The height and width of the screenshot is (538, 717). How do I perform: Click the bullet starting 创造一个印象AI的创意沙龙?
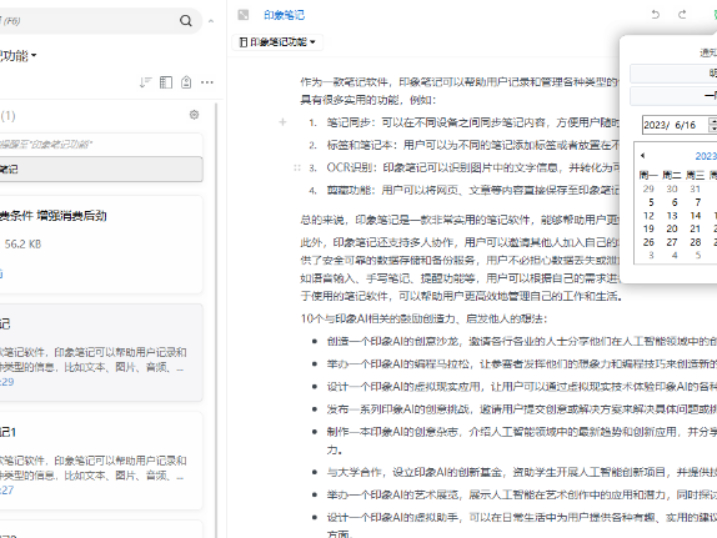[522, 341]
